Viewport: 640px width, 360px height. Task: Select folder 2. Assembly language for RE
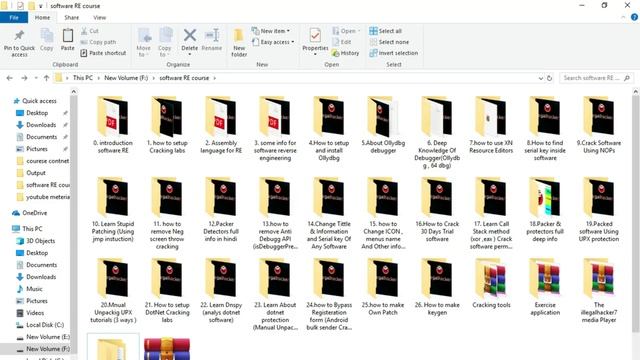[x=221, y=125]
